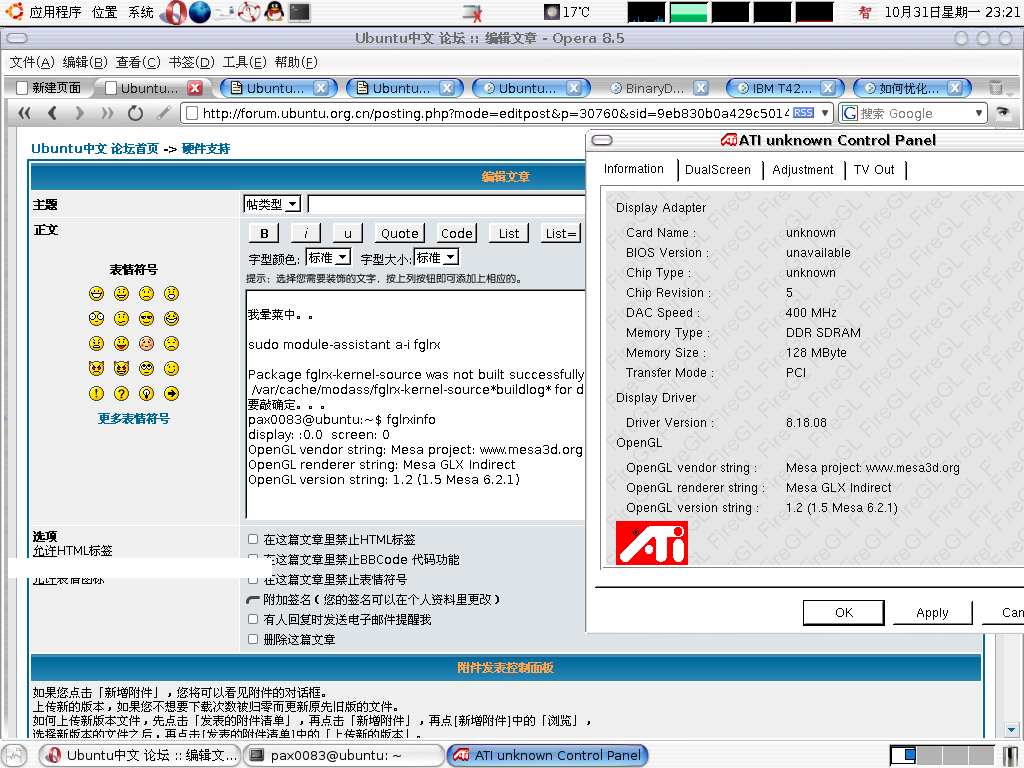The width and height of the screenshot is (1024, 768).
Task: Switch to the 如何优化... browser tab
Action: tap(912, 88)
